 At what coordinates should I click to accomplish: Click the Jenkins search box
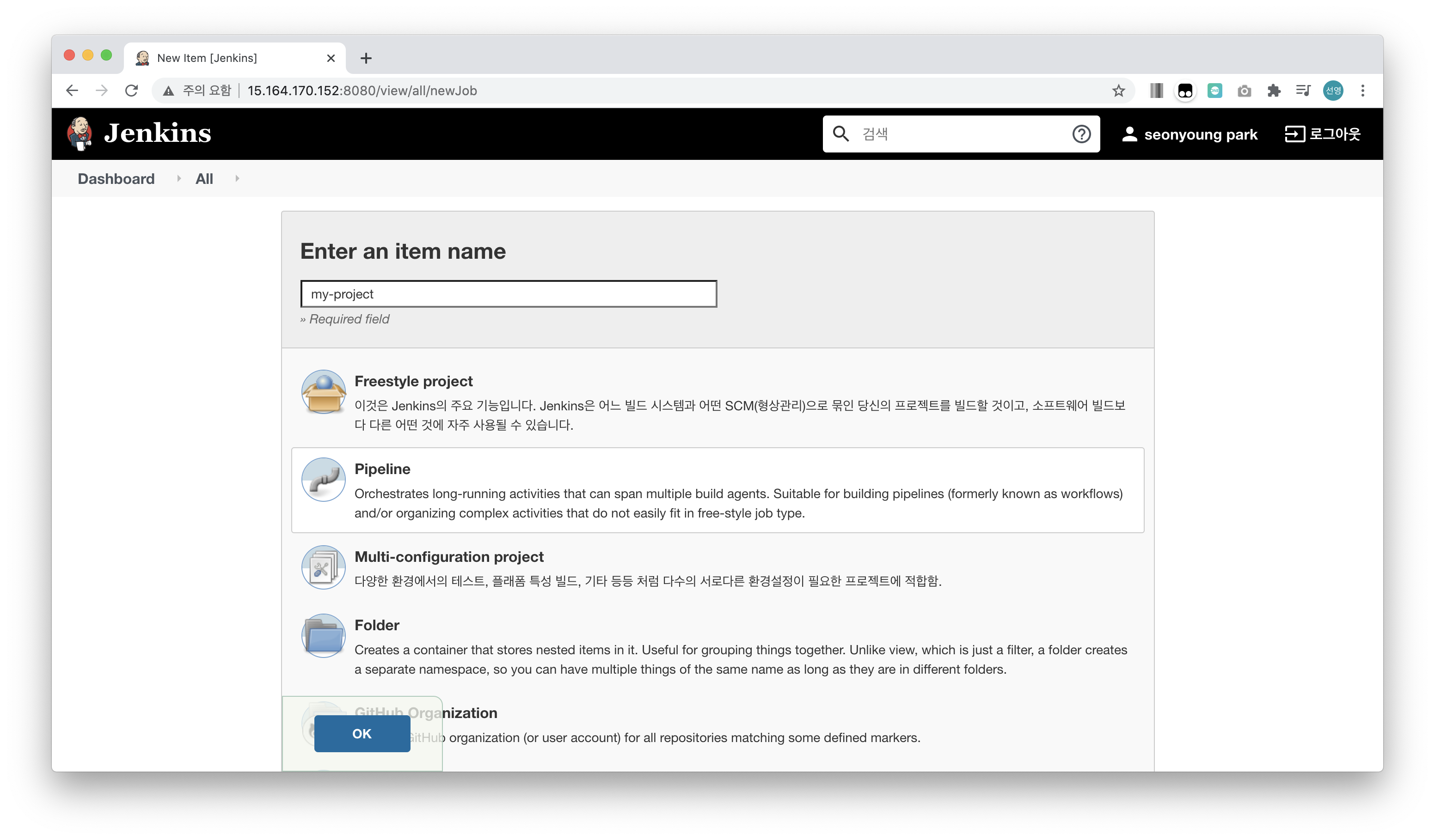pos(957,134)
